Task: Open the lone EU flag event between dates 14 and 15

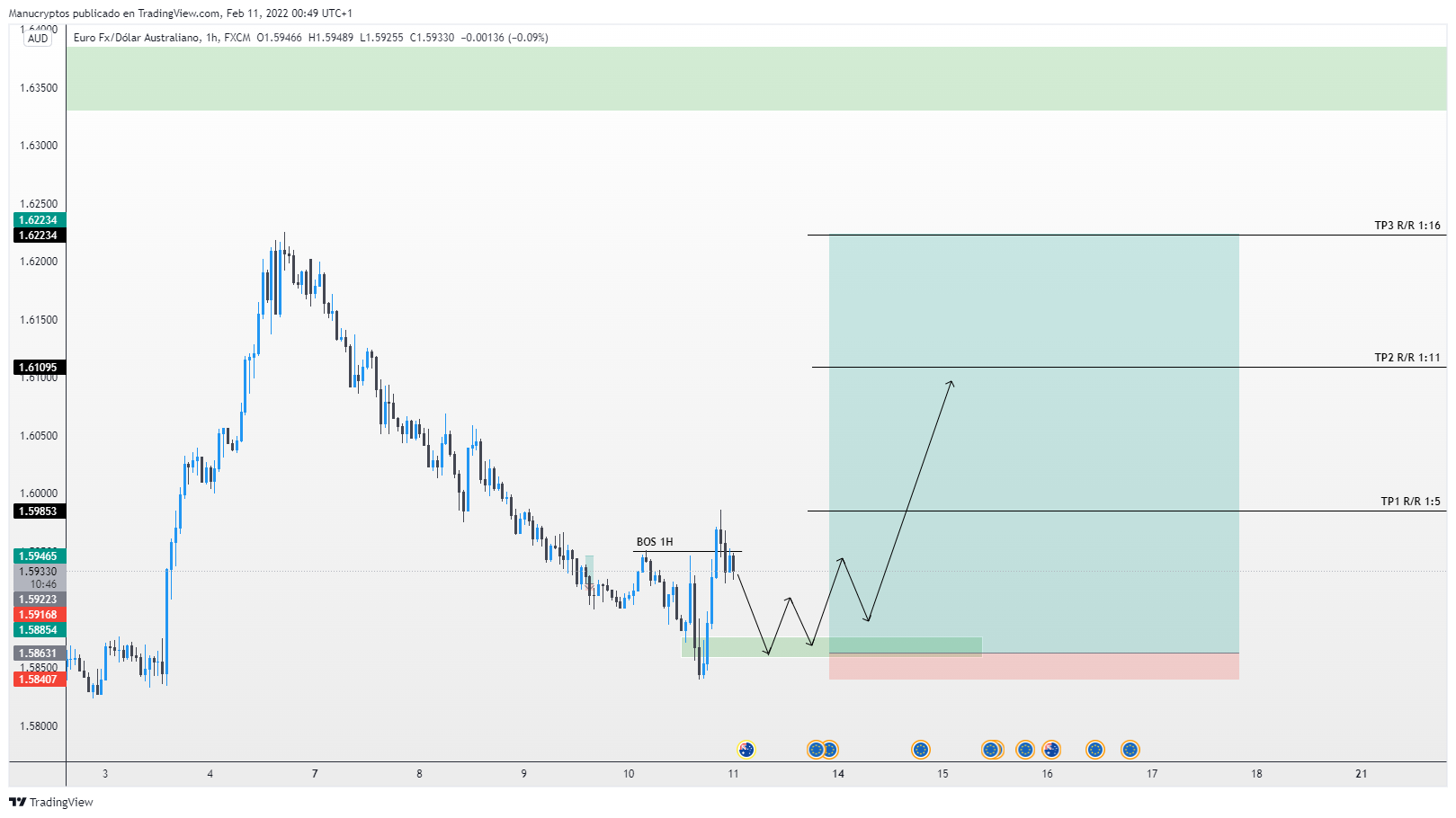Action: tap(920, 749)
